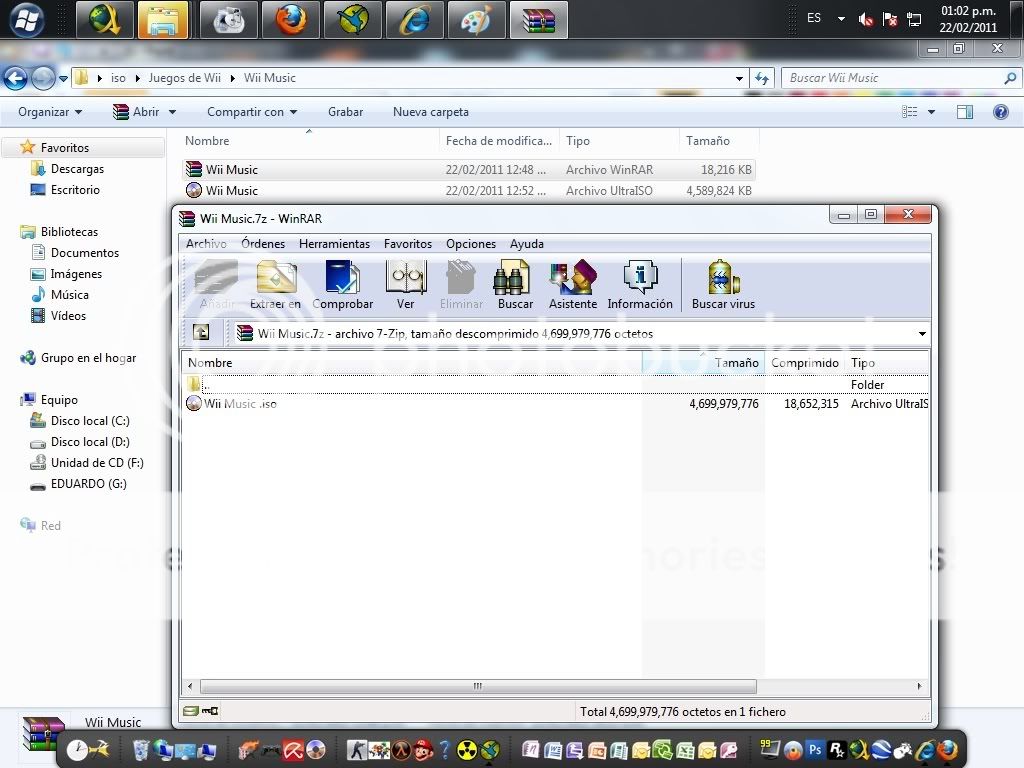This screenshot has width=1024, height=768.
Task: Open Descargas in the navigation pane
Action: click(77, 168)
